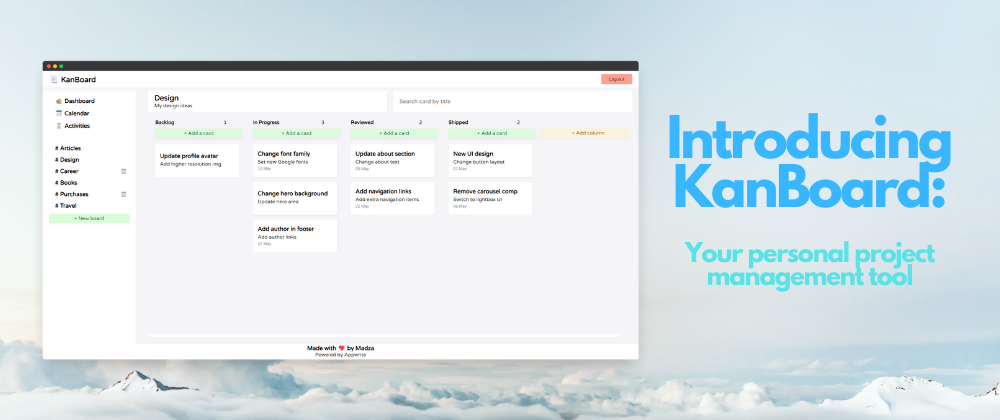Open the New UI design card
The width and height of the screenshot is (1000, 420).
click(x=490, y=161)
